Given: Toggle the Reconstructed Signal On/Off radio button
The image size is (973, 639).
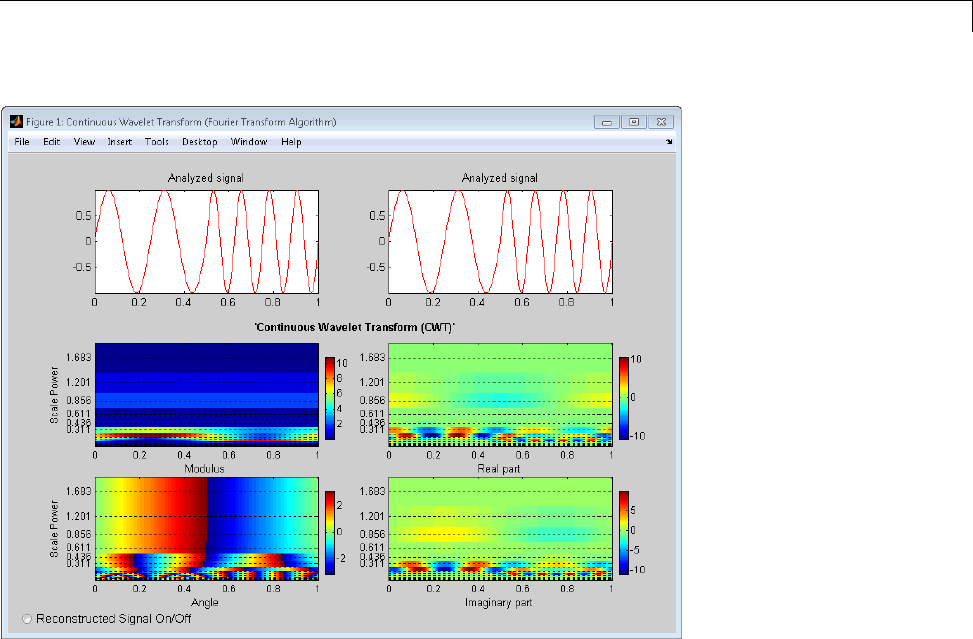Looking at the screenshot, I should tap(27, 619).
